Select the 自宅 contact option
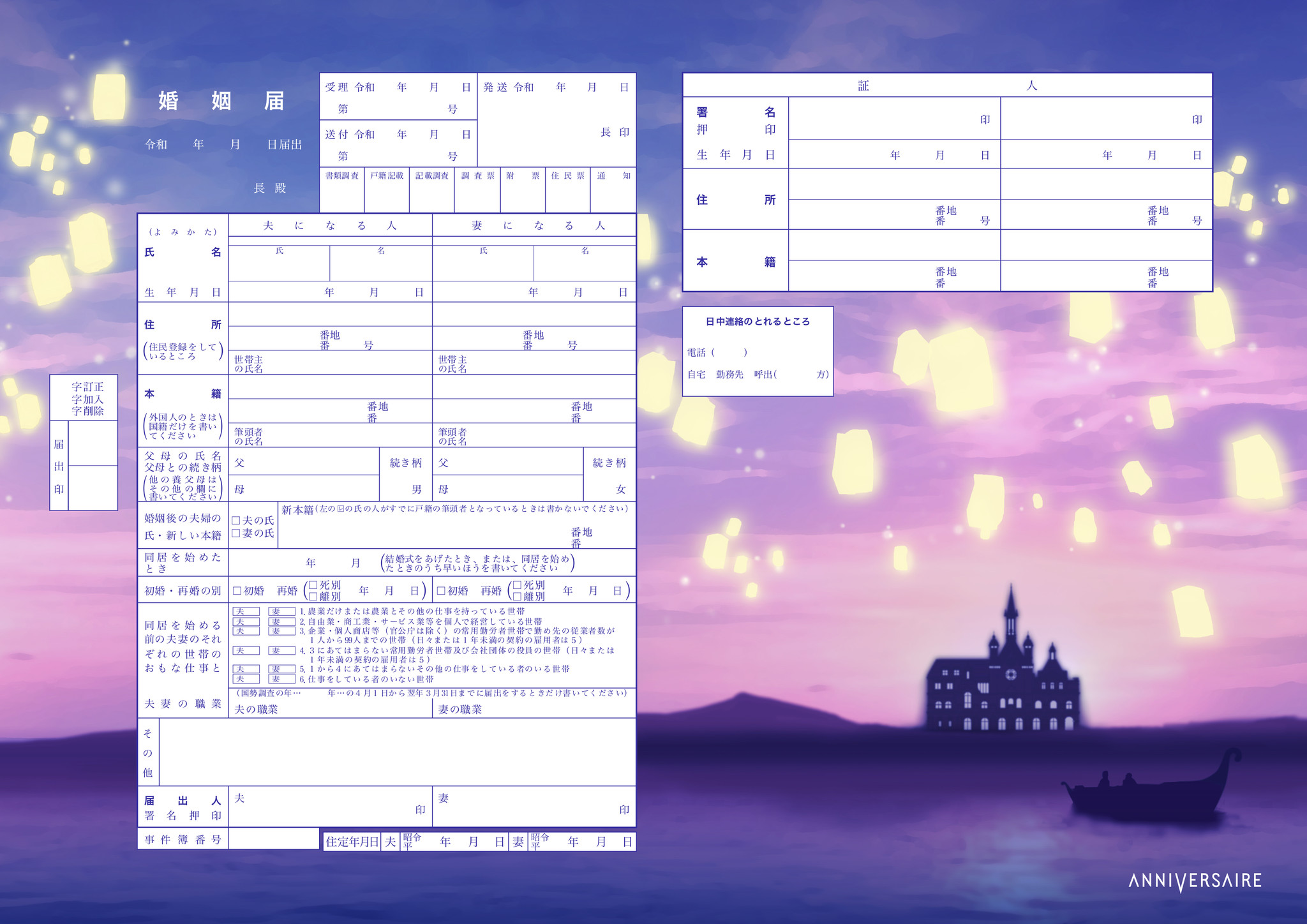Screen dimensions: 1307x924 [x=696, y=375]
